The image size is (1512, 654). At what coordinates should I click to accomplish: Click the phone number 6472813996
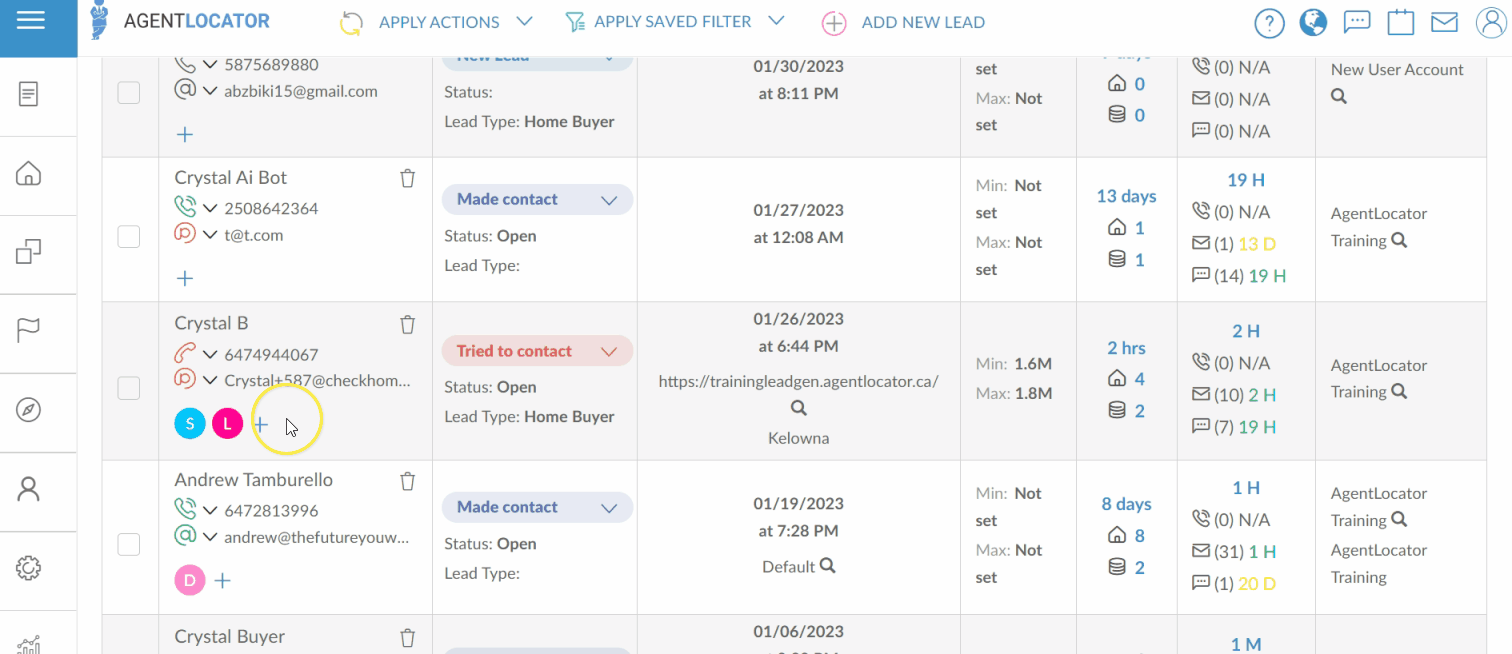pos(271,511)
